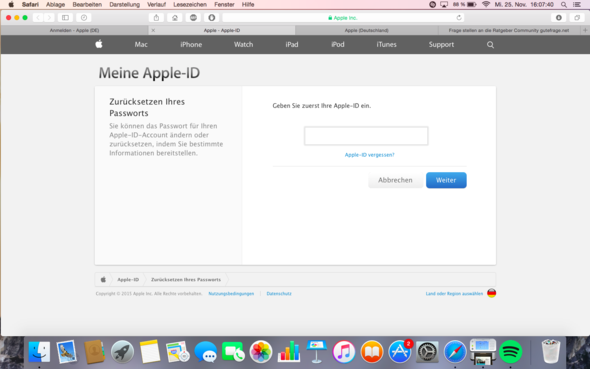Click the Safari address bar showing Apple Inc.
The height and width of the screenshot is (369, 590).
(343, 18)
